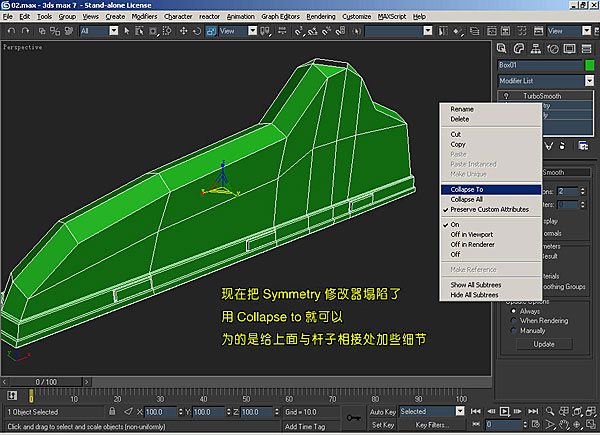Activate the Select and Link tool
The height and width of the screenshot is (435, 600).
pyautogui.click(x=42, y=31)
